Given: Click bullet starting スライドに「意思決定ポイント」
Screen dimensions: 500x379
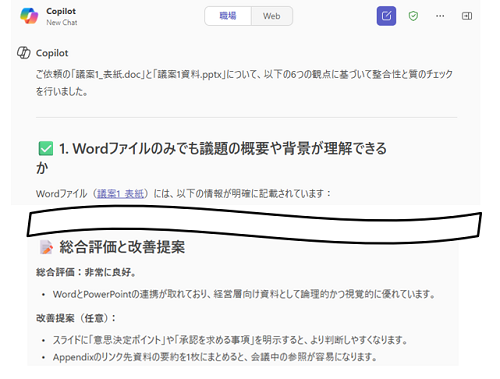Looking at the screenshot, I should click(x=230, y=340).
